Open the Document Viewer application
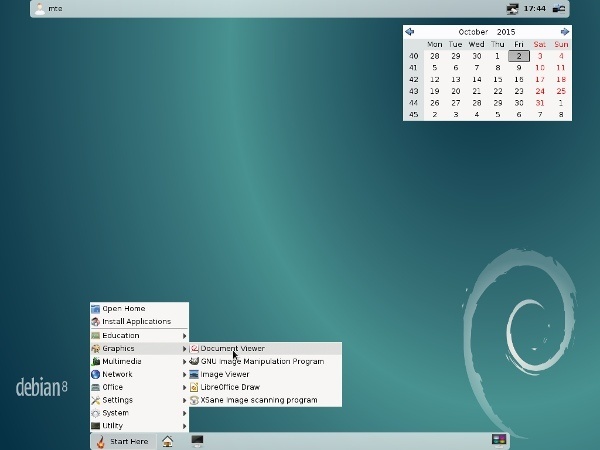This screenshot has width=600, height=450. point(265,349)
